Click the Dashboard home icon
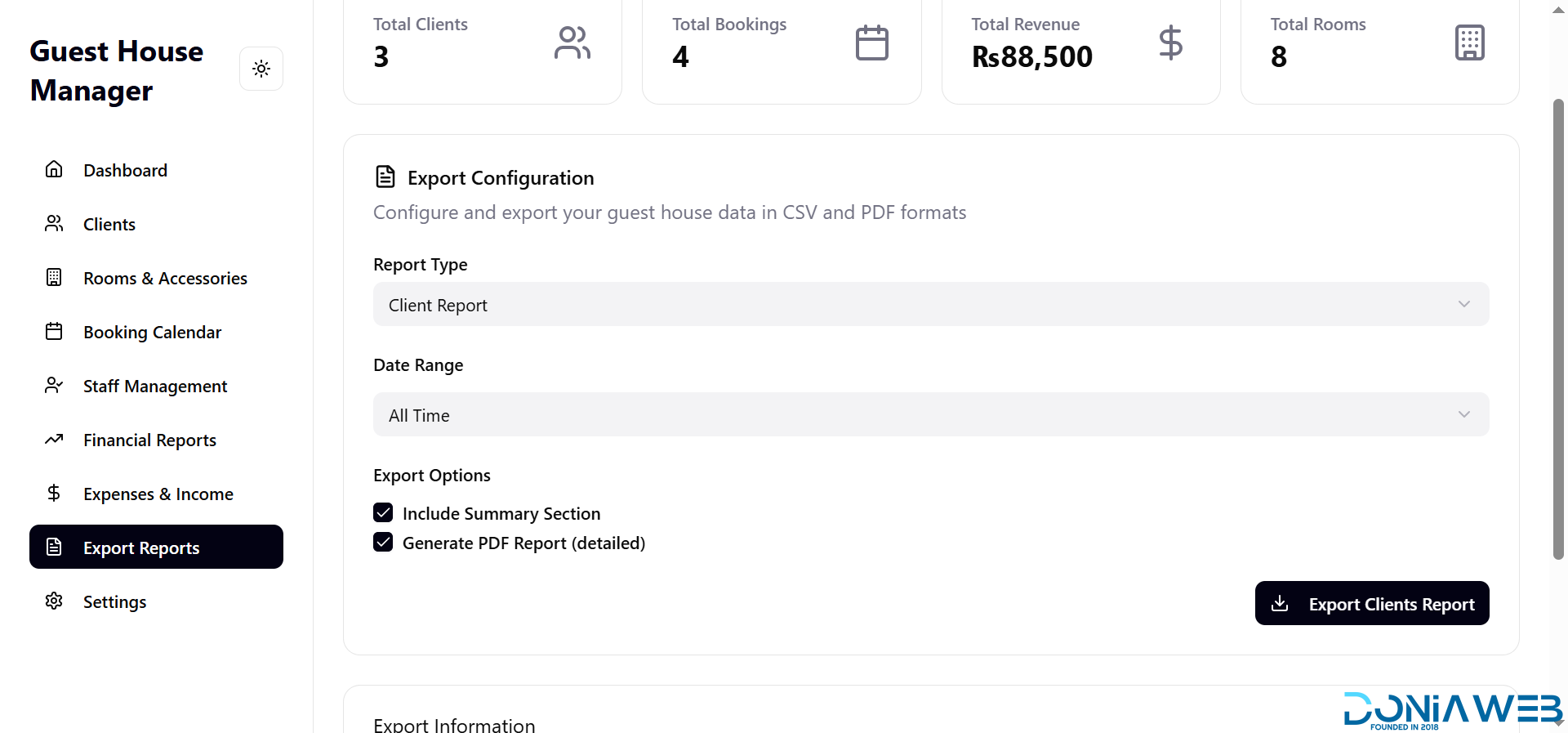Viewport: 1568px width, 733px height. pyautogui.click(x=54, y=169)
